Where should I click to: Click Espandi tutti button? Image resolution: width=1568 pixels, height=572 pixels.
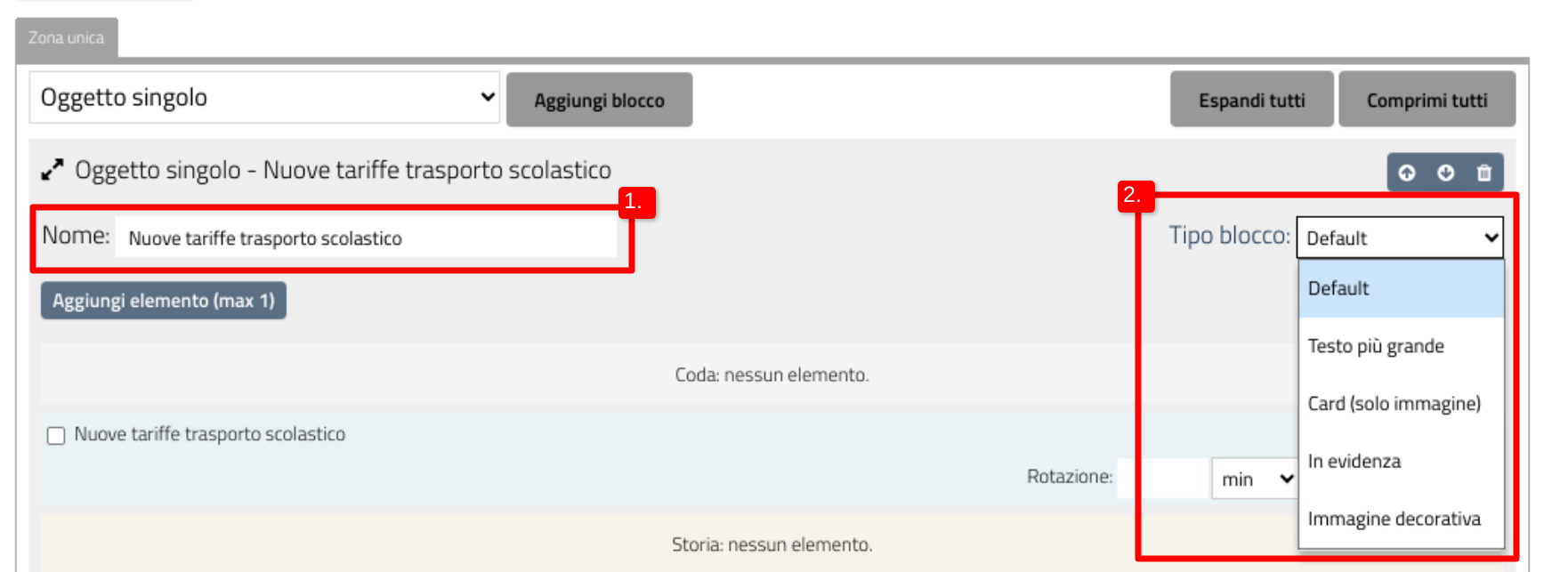coord(1251,101)
